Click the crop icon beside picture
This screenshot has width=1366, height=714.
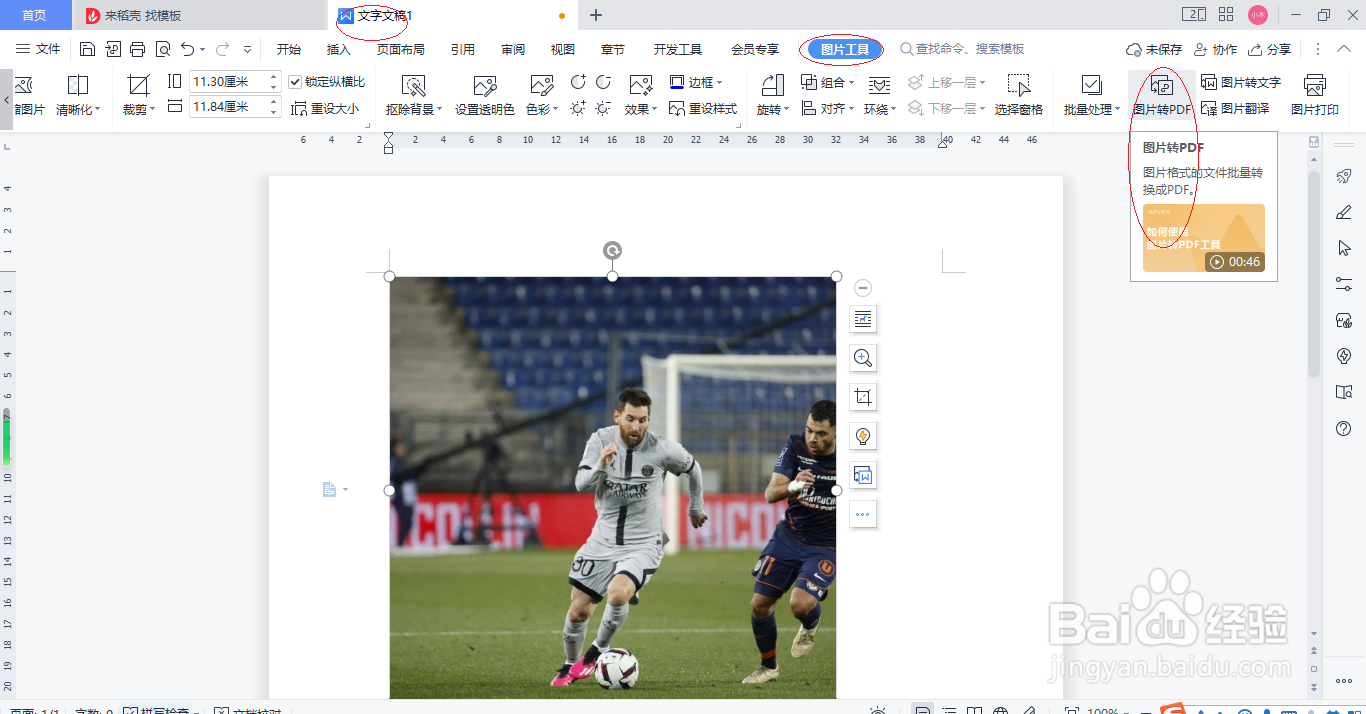[863, 397]
